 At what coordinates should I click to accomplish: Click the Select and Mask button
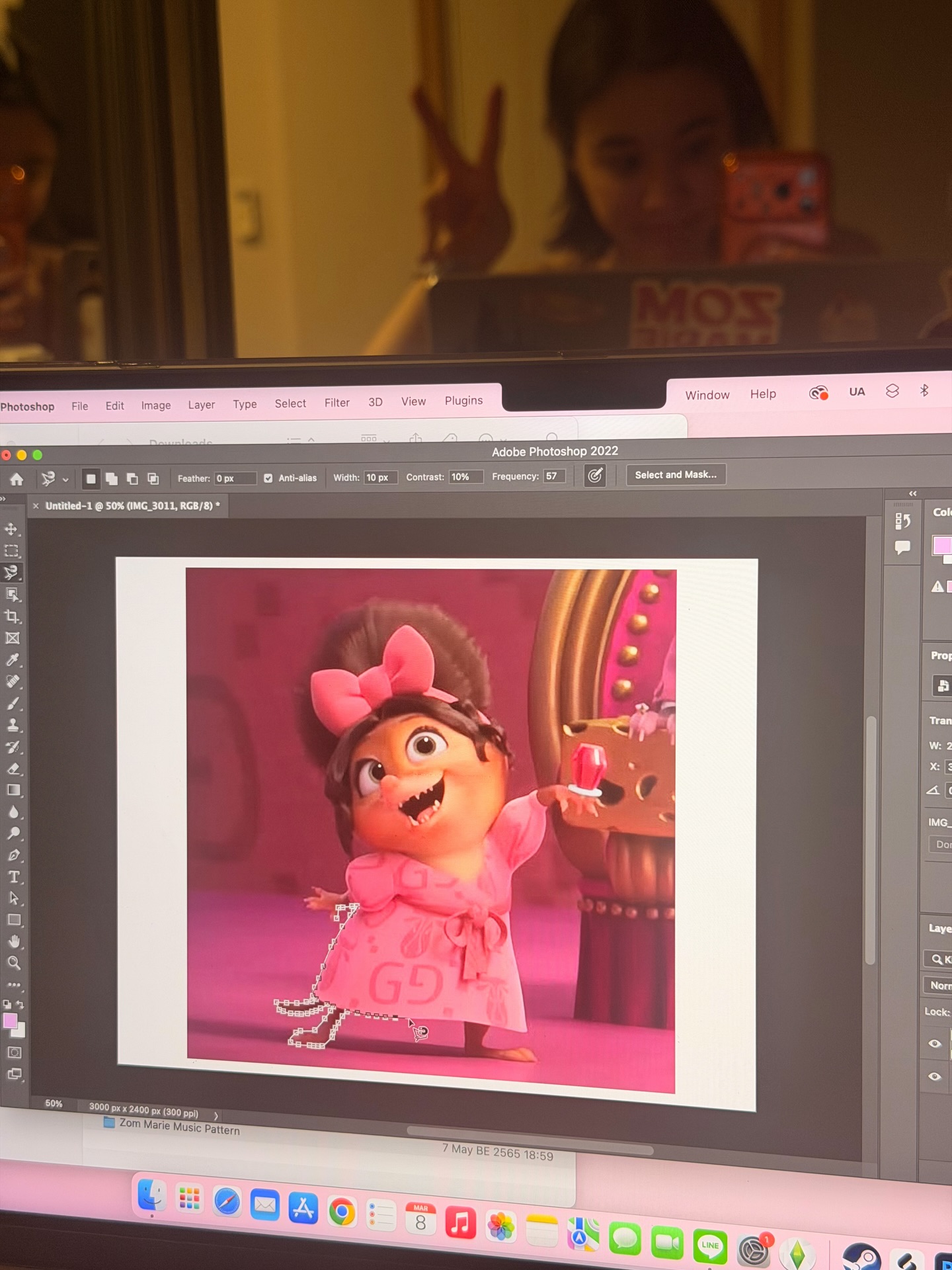[675, 475]
